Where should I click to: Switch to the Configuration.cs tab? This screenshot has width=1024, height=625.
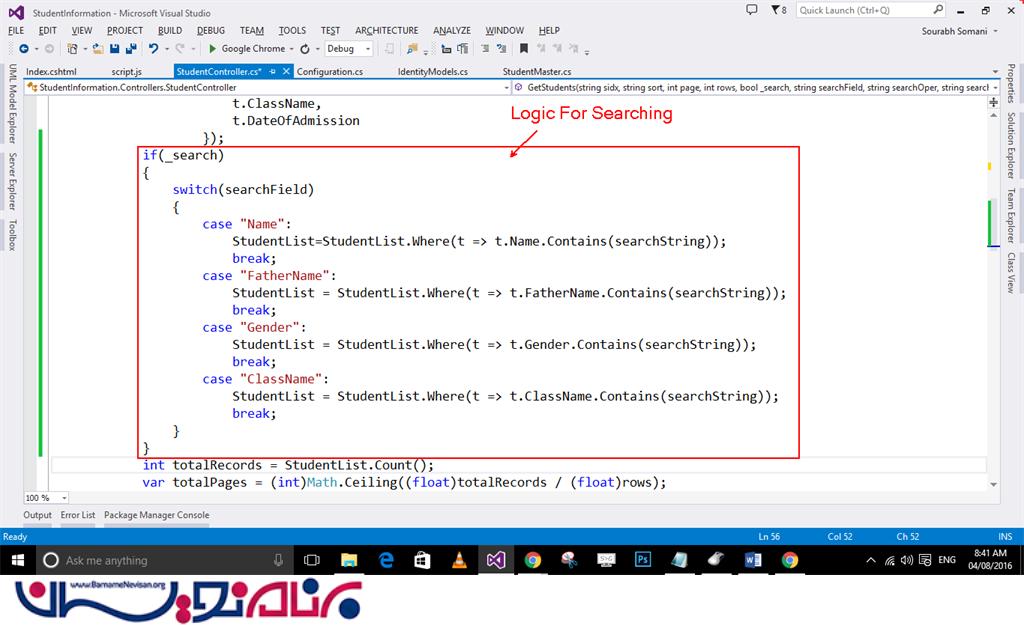pos(330,72)
